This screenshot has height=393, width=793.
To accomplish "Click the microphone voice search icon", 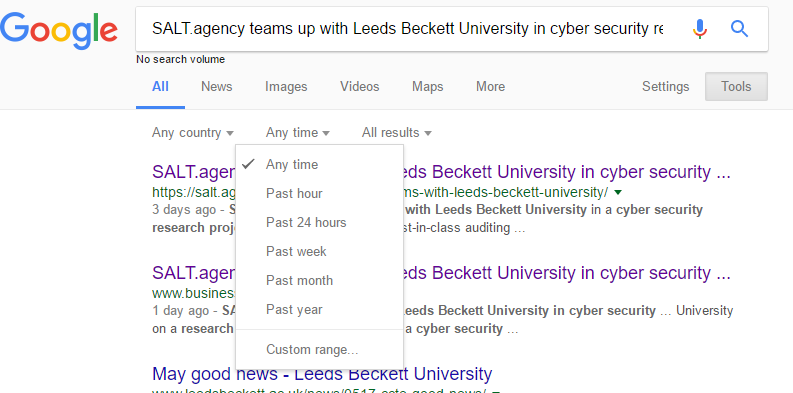I will coord(700,29).
